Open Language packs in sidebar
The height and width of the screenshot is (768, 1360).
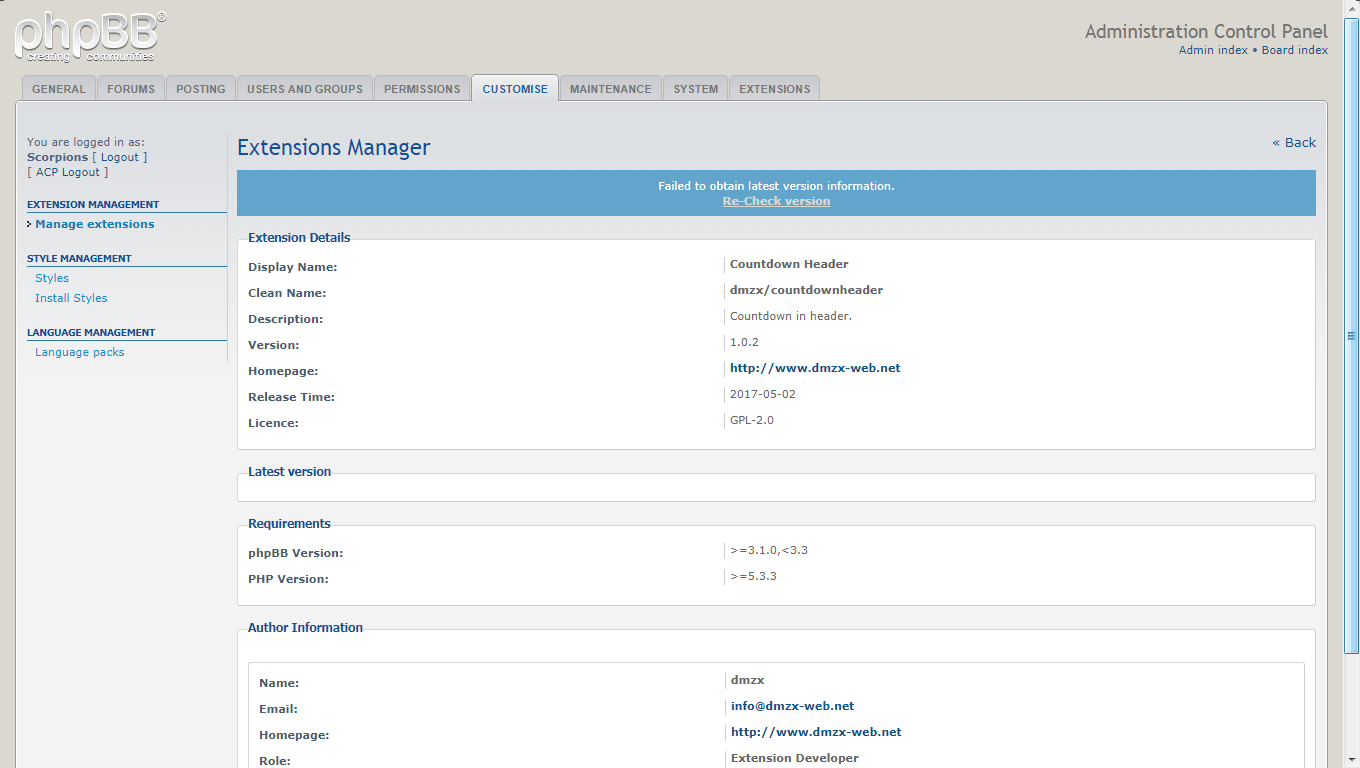80,352
